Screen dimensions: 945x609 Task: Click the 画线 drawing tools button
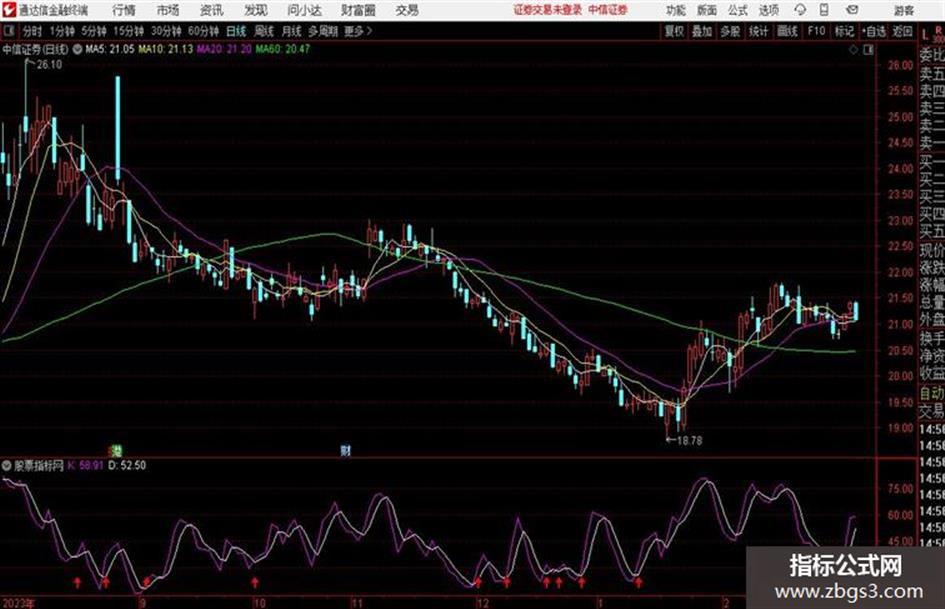(x=788, y=31)
